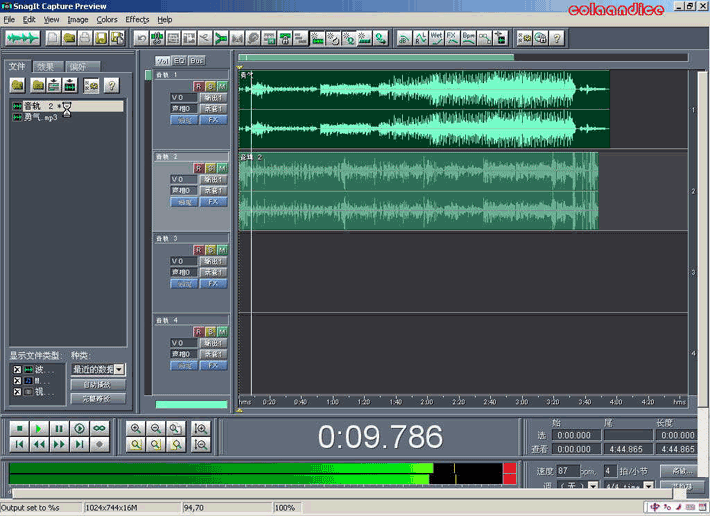Mute track 3 with the M button
The width and height of the screenshot is (710, 516).
222,250
